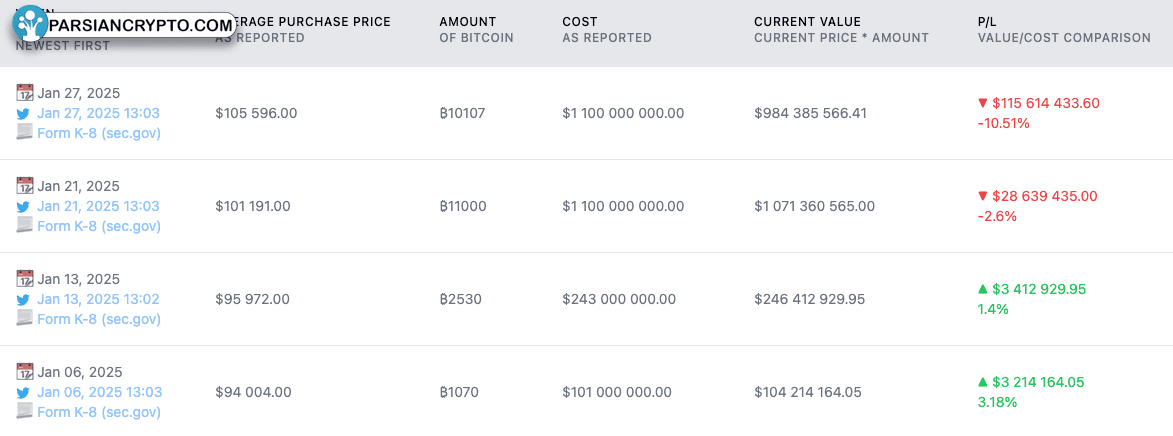This screenshot has width=1173, height=436.
Task: Click the Twitter bird icon for Jan 21
Action: [x=24, y=206]
